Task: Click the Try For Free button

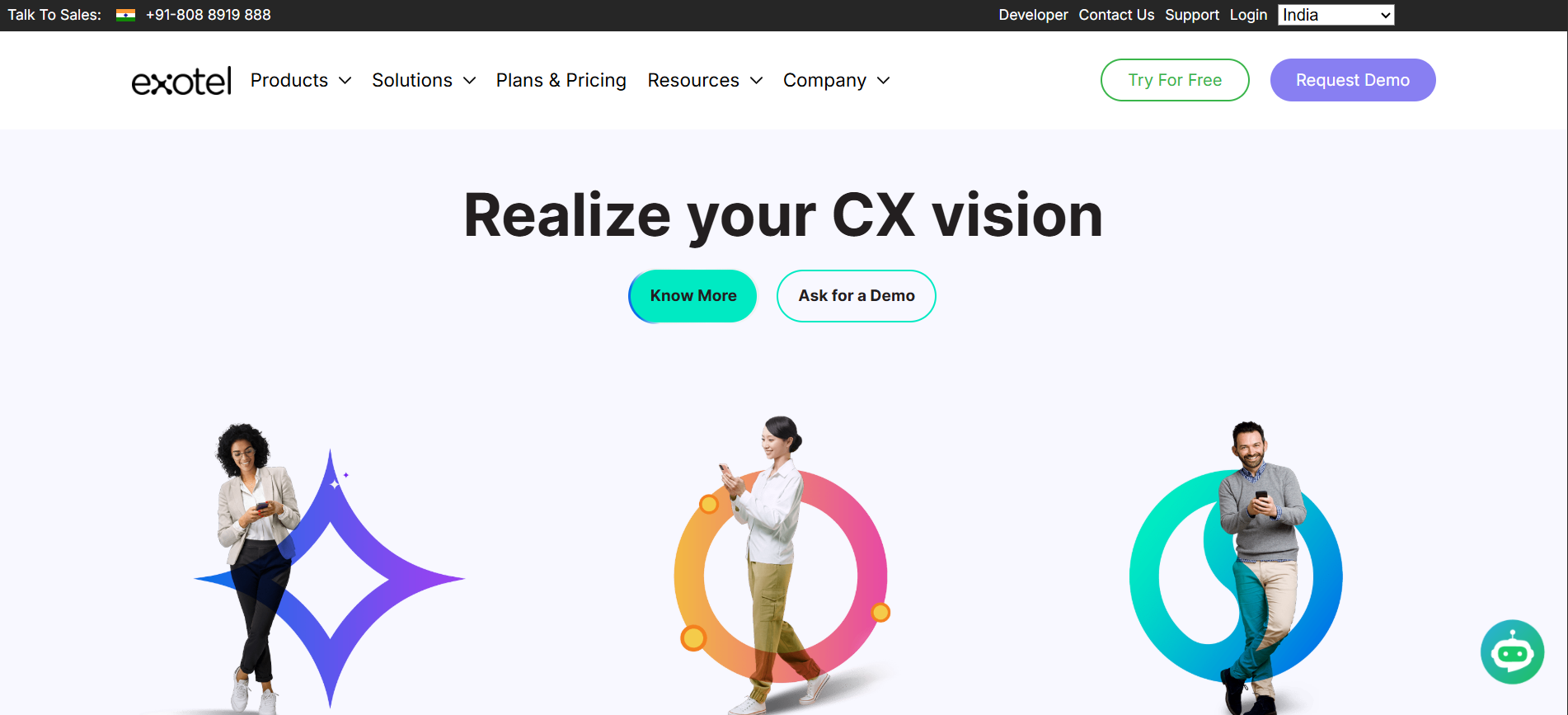Action: 1175,80
